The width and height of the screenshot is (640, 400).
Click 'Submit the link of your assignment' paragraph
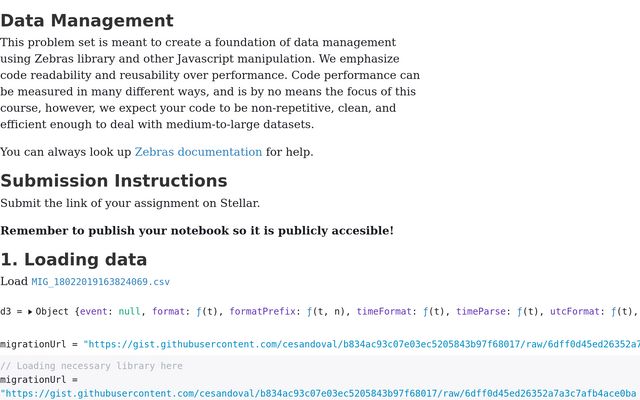coord(130,203)
